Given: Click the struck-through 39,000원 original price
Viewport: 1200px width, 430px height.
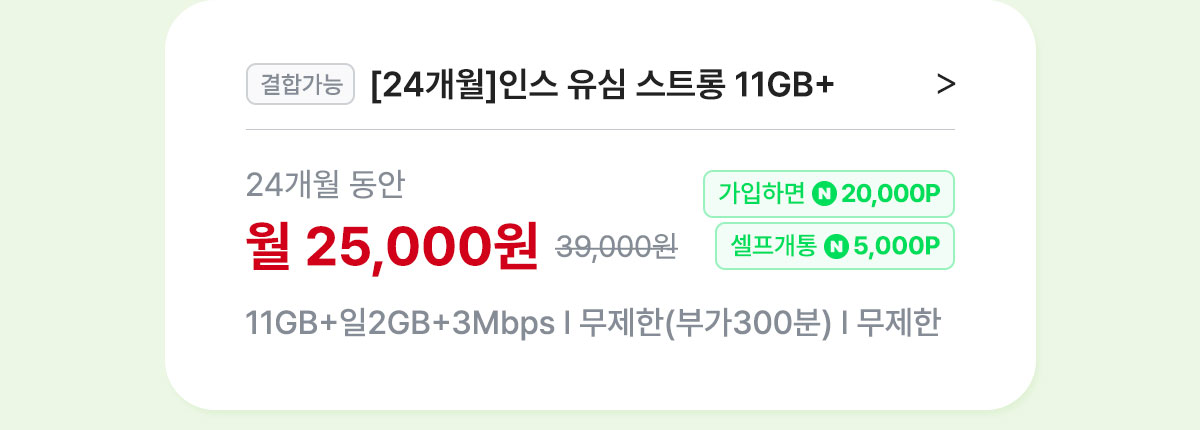Looking at the screenshot, I should pyautogui.click(x=617, y=247).
